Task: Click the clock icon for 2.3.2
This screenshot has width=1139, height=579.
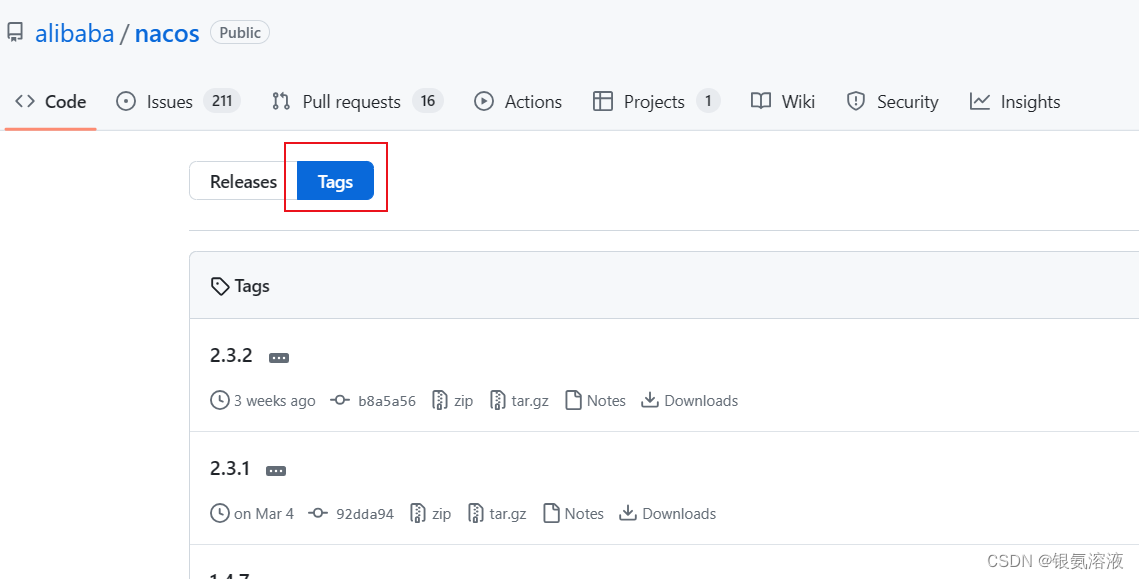Action: tap(219, 400)
